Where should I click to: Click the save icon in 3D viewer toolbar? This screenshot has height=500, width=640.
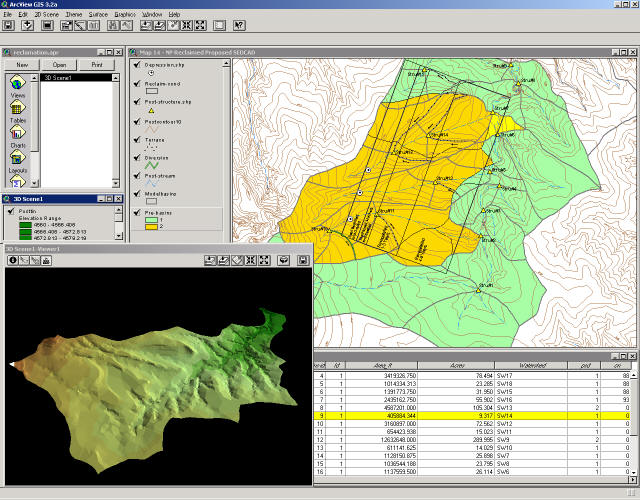[303, 260]
